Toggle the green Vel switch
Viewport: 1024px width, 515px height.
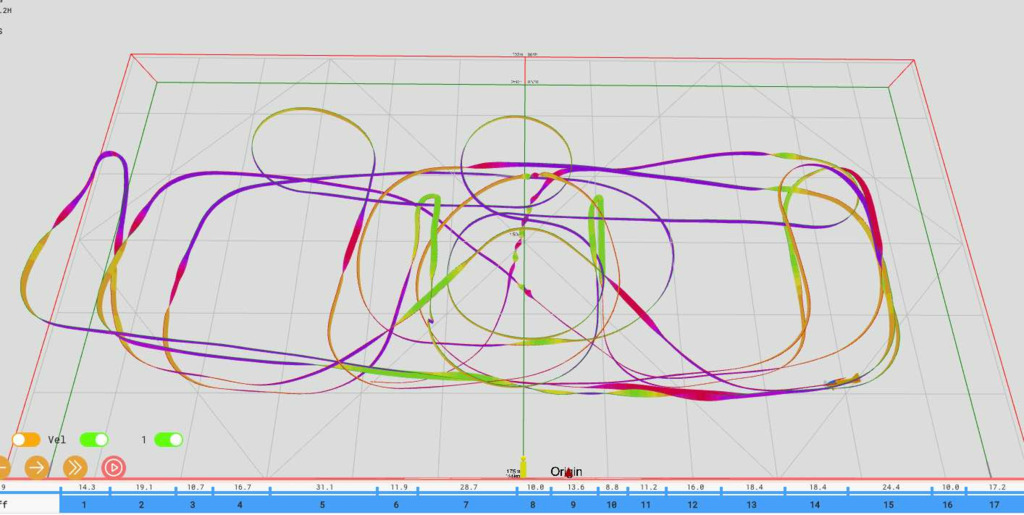click(x=94, y=440)
